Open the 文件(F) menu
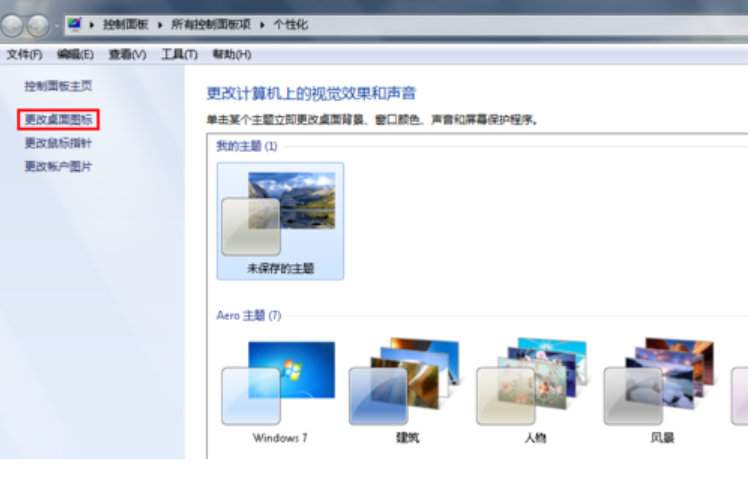Viewport: 751px width, 477px height. pos(24,54)
